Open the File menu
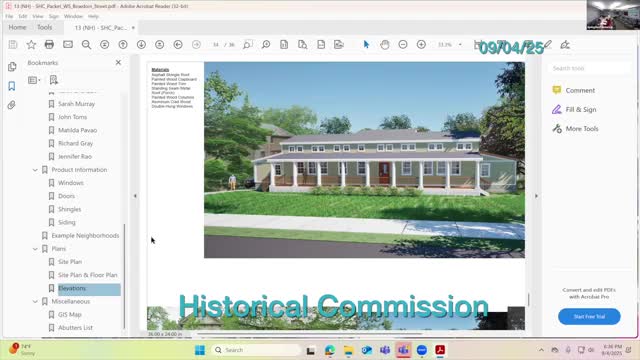This screenshot has height=360, width=640. tap(9, 16)
